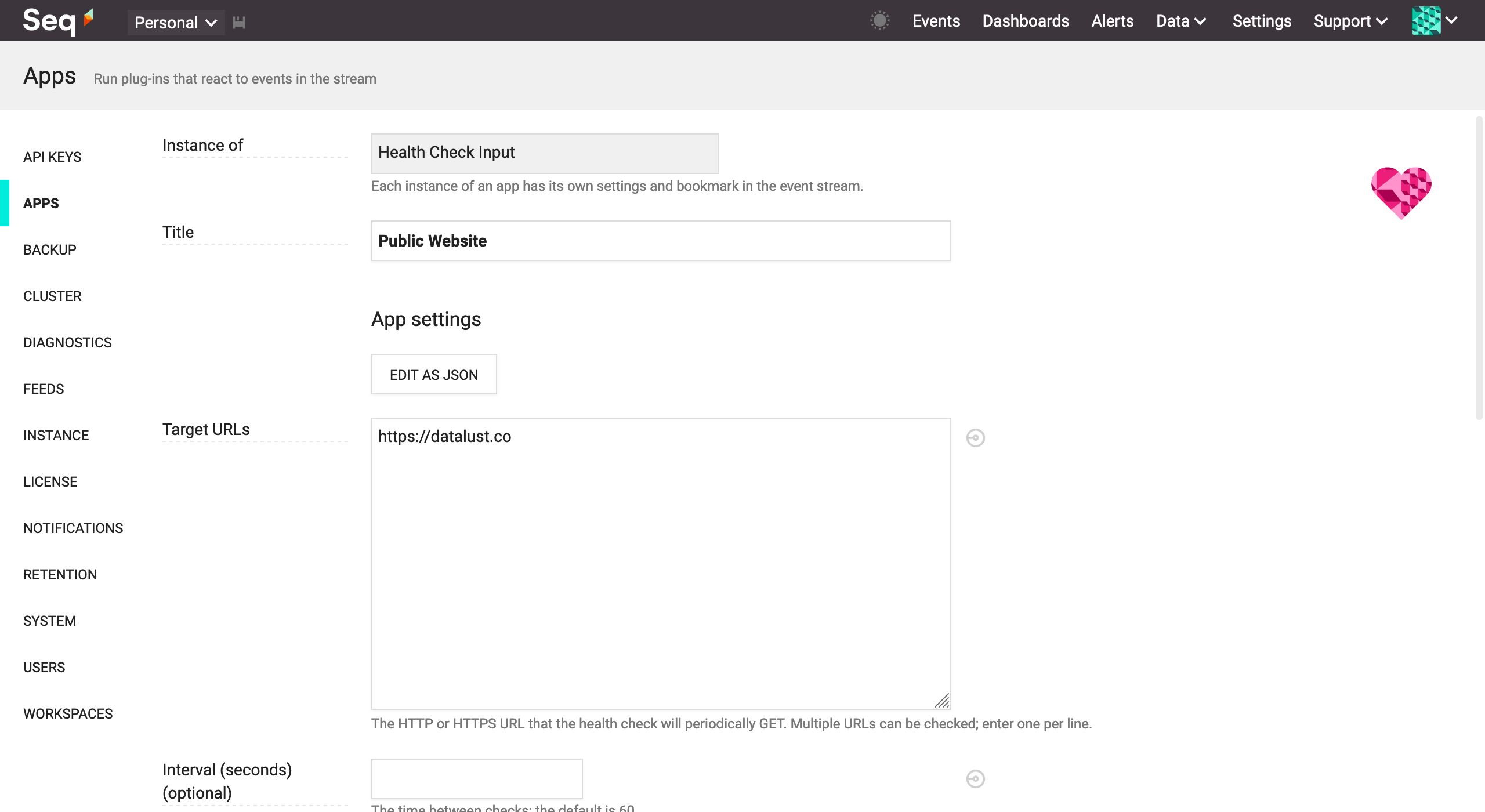Toggle the light/dark theme sun icon
The image size is (1485, 812).
click(879, 21)
